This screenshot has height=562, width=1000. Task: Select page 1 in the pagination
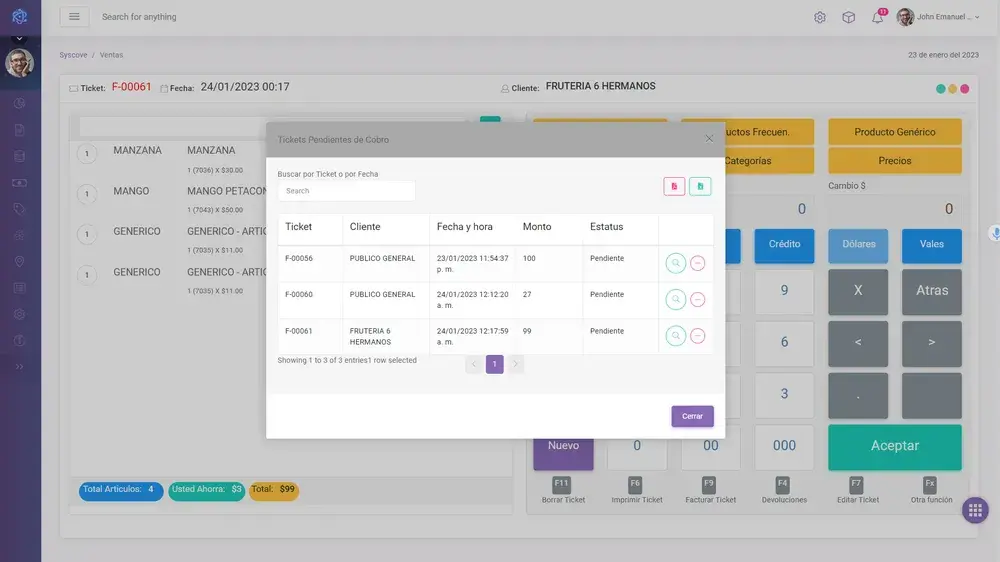pyautogui.click(x=494, y=364)
